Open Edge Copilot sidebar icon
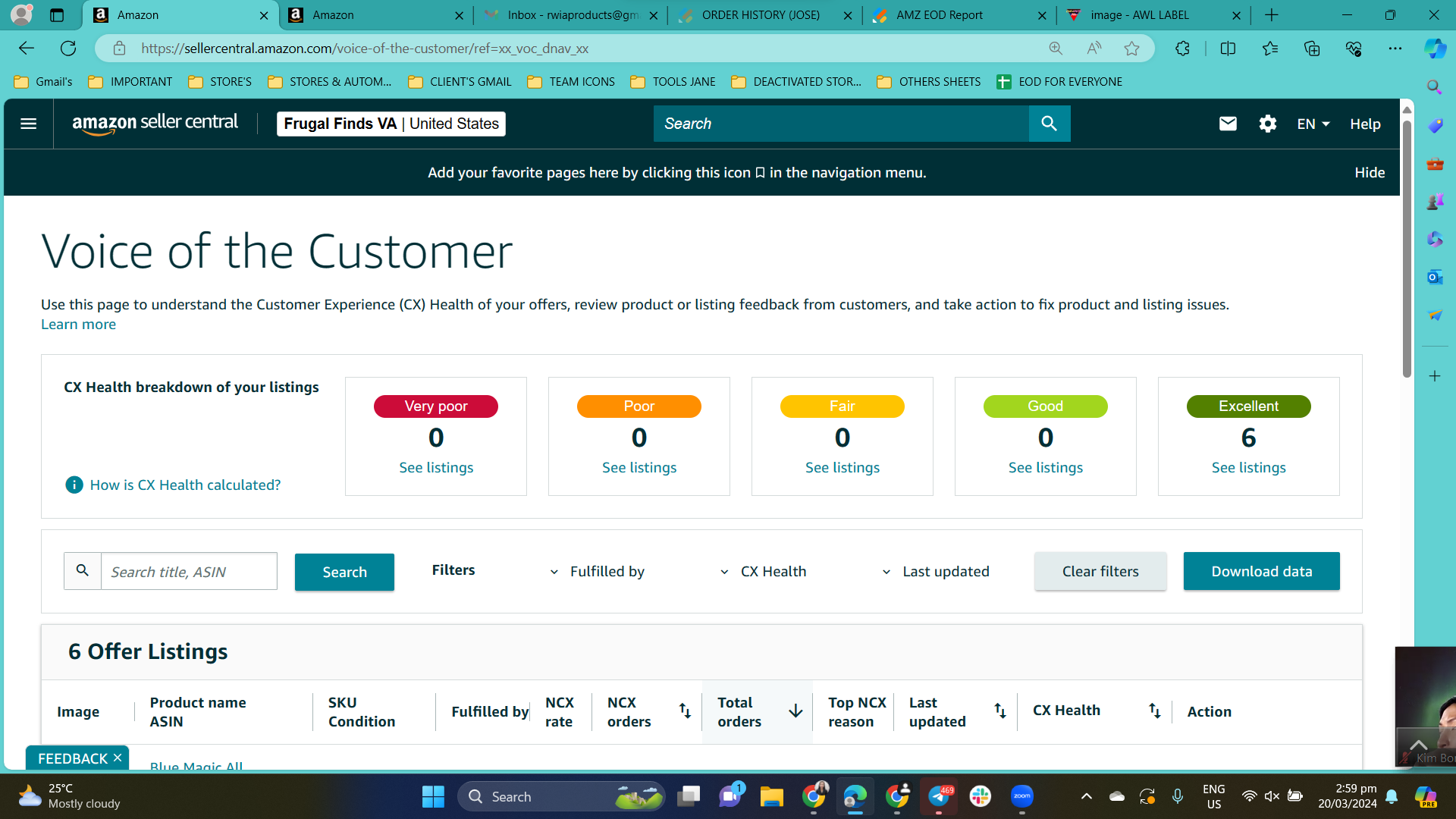1456x819 pixels. pos(1435,49)
